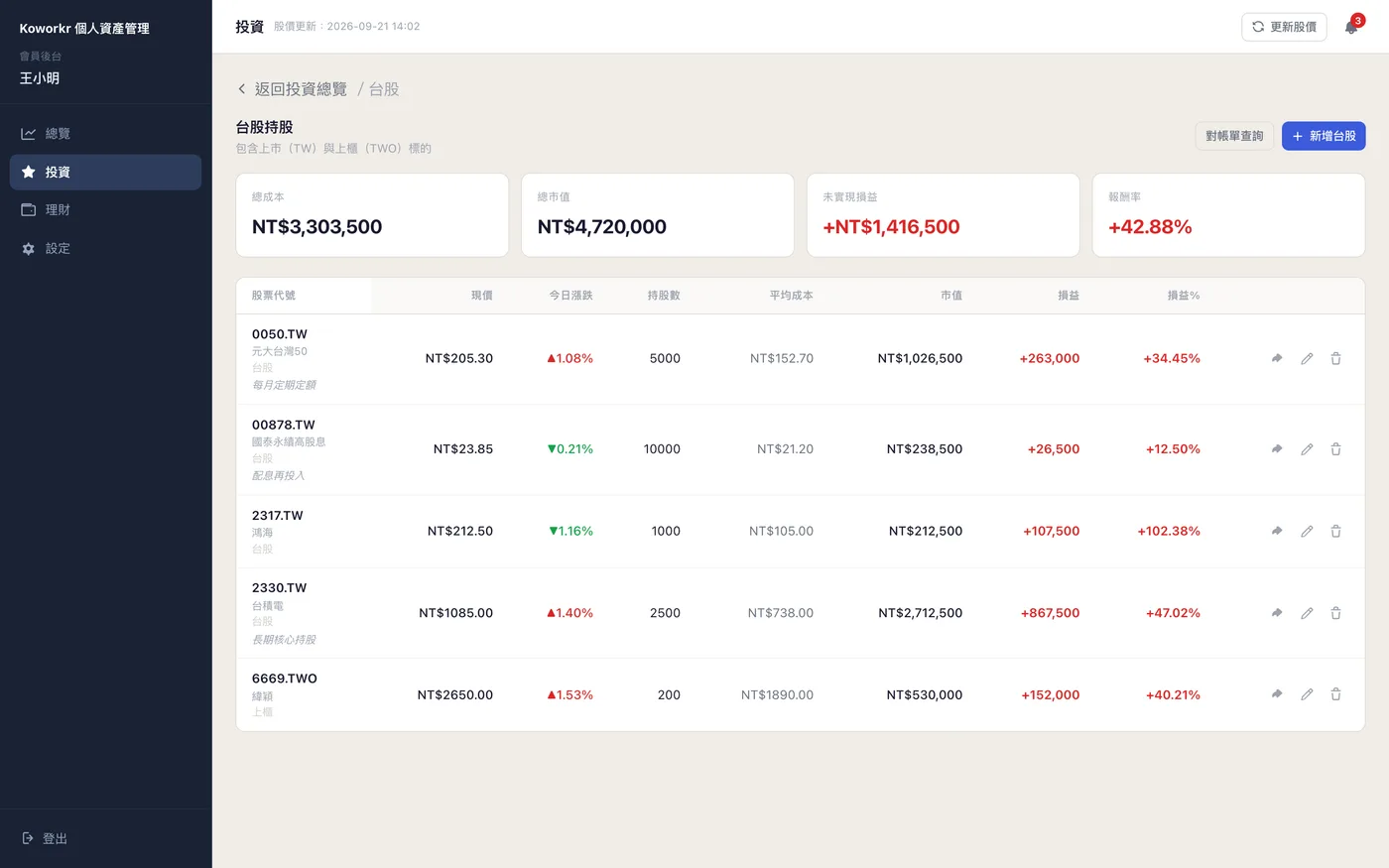Select the 2330.TW ticker symbol
Screen dimensions: 1389x868
coord(280,588)
